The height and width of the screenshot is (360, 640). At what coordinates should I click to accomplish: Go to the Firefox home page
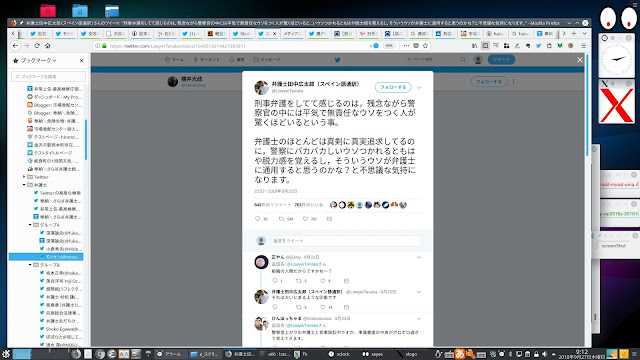(x=48, y=46)
